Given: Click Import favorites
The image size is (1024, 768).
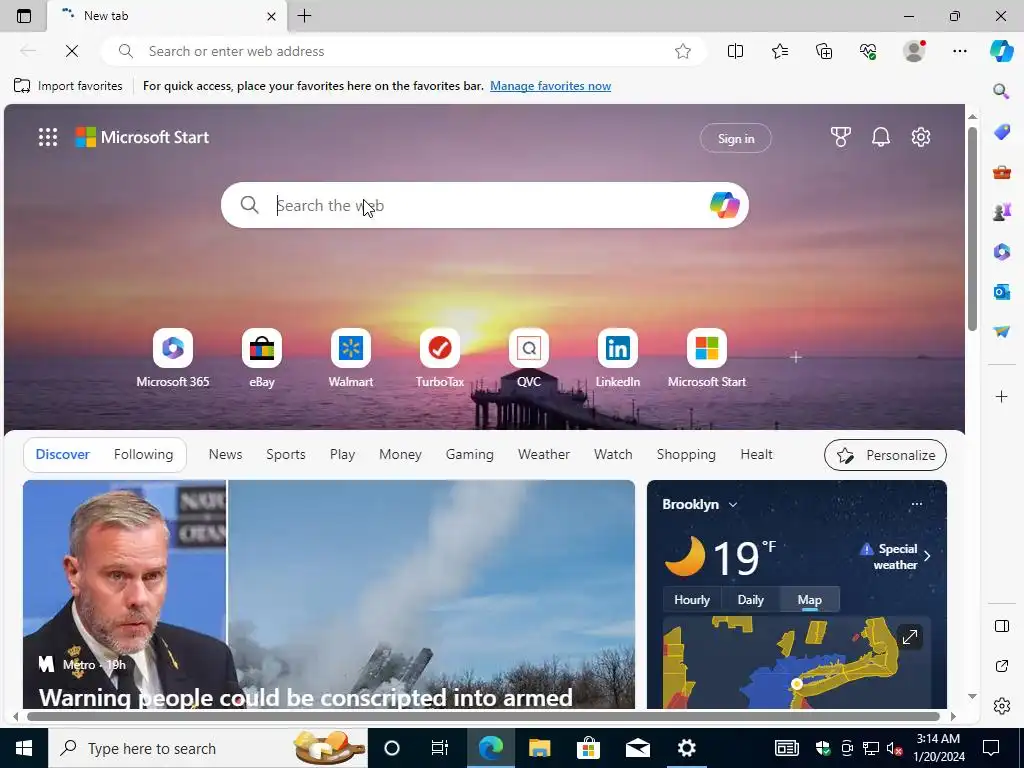Looking at the screenshot, I should [x=68, y=86].
